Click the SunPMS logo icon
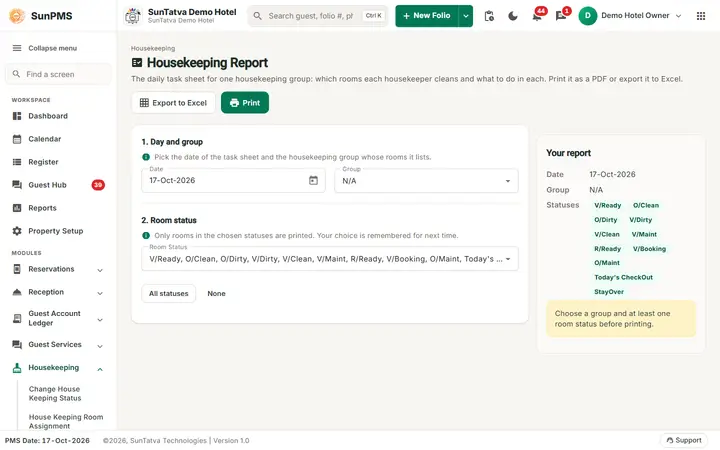 (x=17, y=16)
